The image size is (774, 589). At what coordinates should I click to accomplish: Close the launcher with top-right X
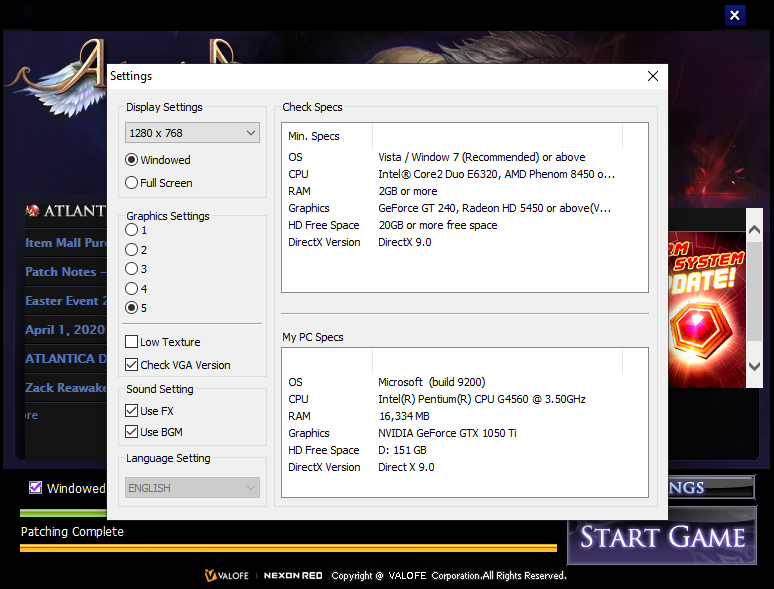pos(735,15)
